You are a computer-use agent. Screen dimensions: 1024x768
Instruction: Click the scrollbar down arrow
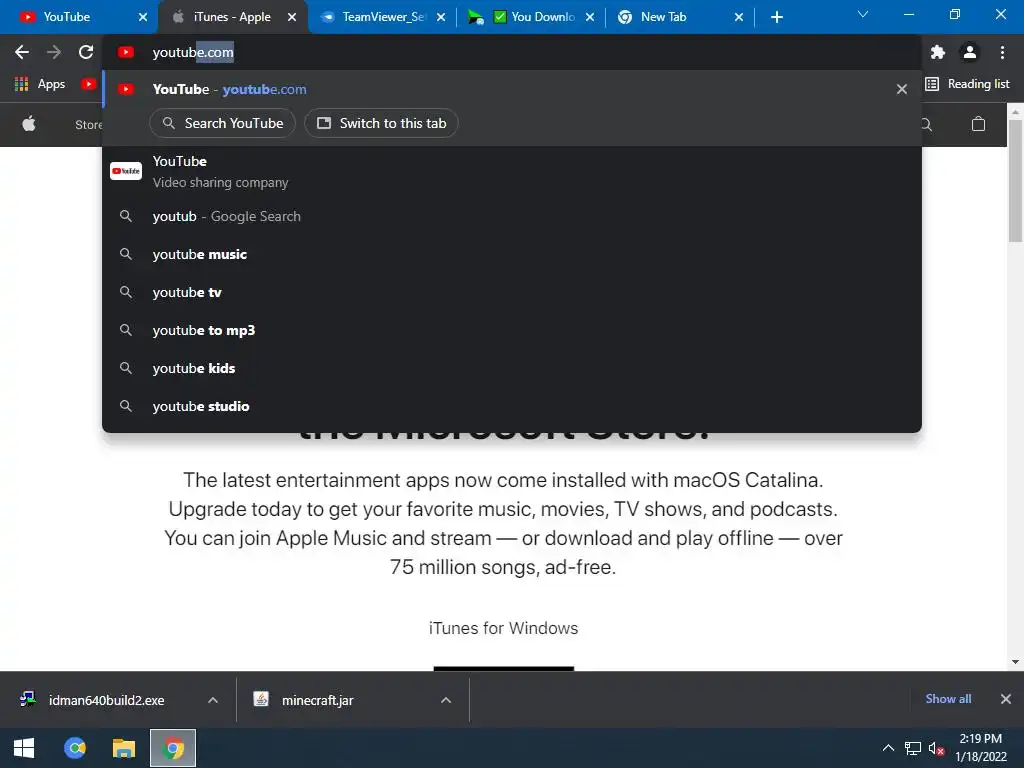click(x=1015, y=662)
